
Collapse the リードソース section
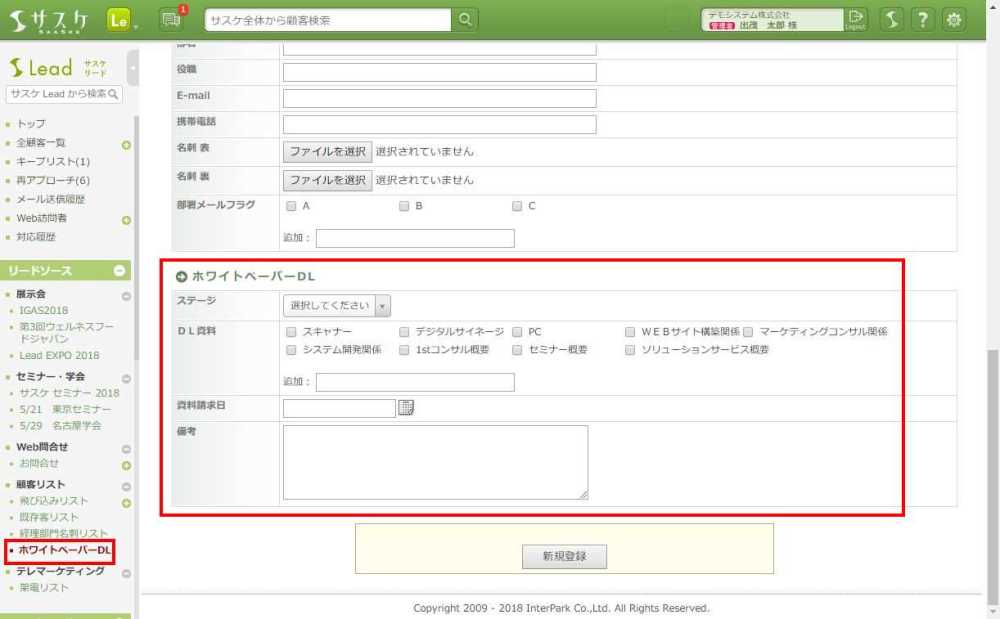click(119, 271)
